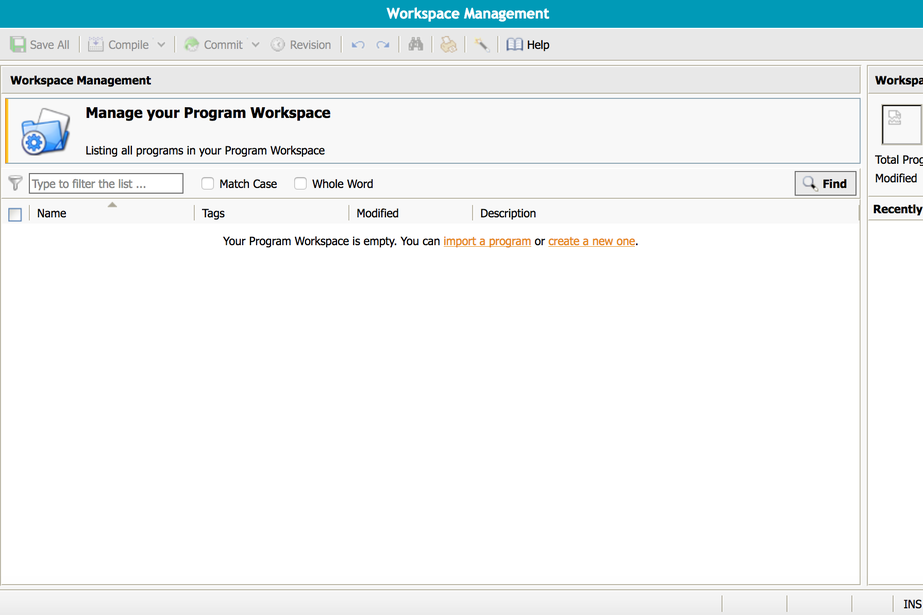Click the Save All toolbar icon
This screenshot has height=615, width=923.
[18, 45]
